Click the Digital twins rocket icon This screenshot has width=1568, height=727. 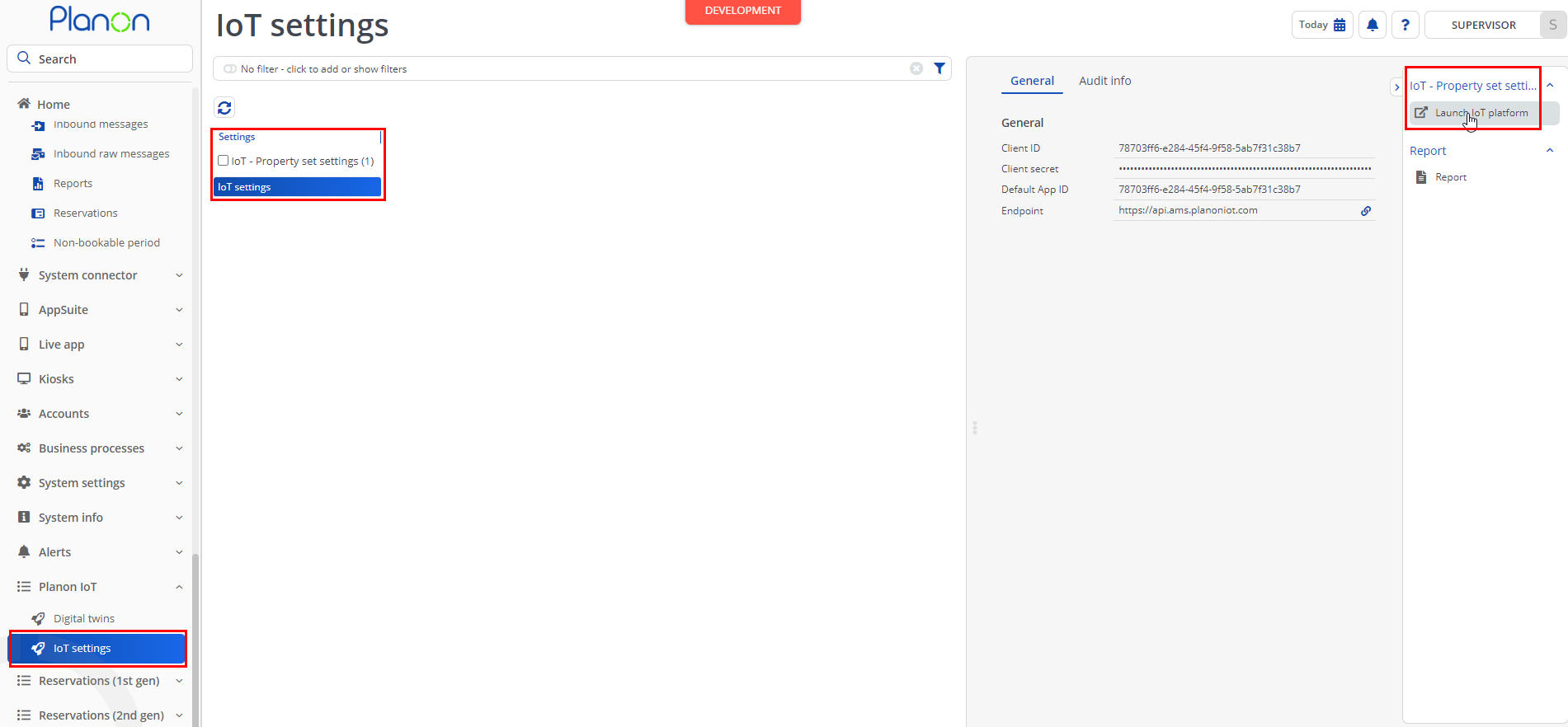[x=38, y=619]
